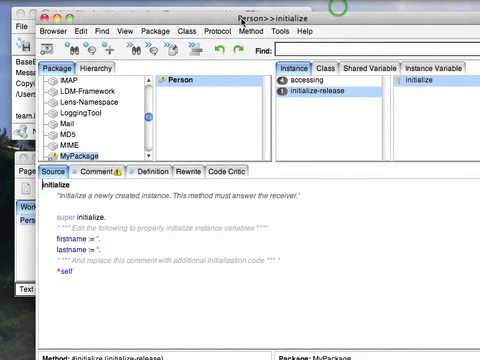Select the accessing protocol
Screen dimensions: 480x360
(x=307, y=80)
